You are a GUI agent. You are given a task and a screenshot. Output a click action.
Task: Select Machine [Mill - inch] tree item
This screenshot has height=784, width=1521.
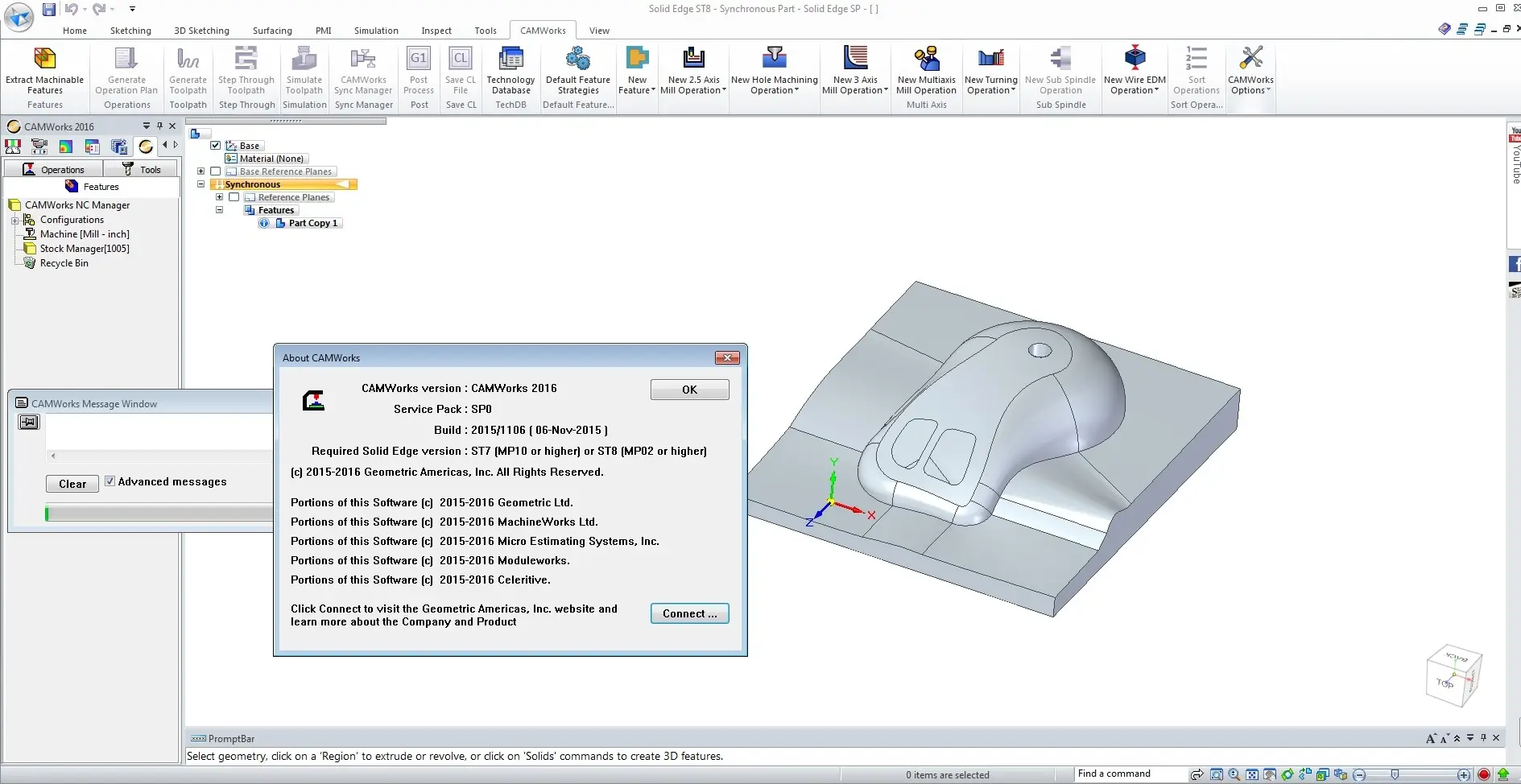tap(85, 234)
